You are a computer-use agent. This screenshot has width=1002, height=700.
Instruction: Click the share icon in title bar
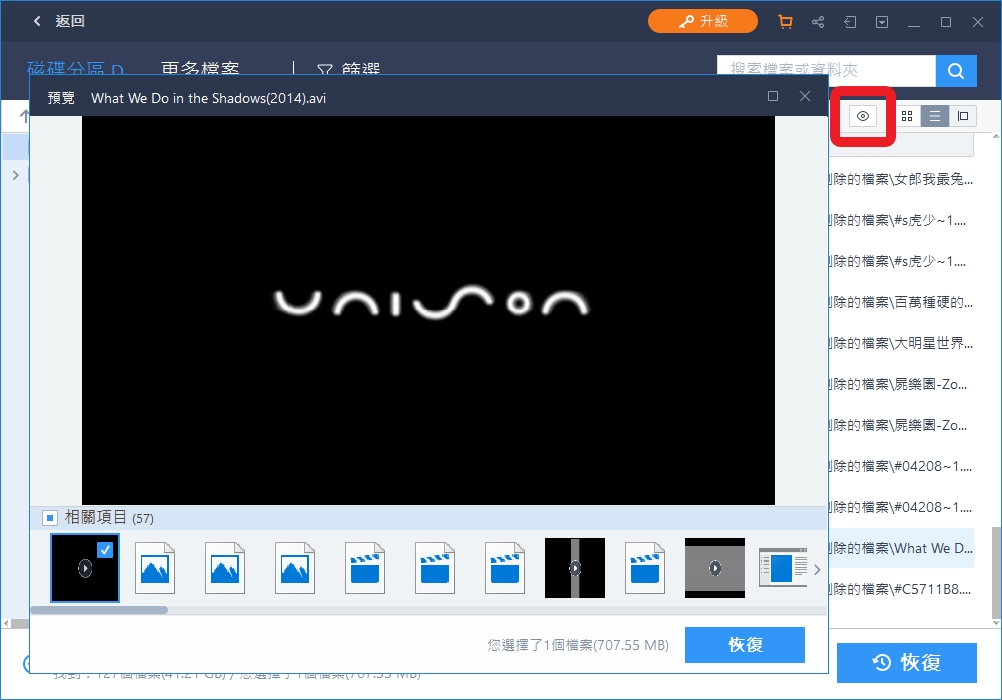point(818,22)
